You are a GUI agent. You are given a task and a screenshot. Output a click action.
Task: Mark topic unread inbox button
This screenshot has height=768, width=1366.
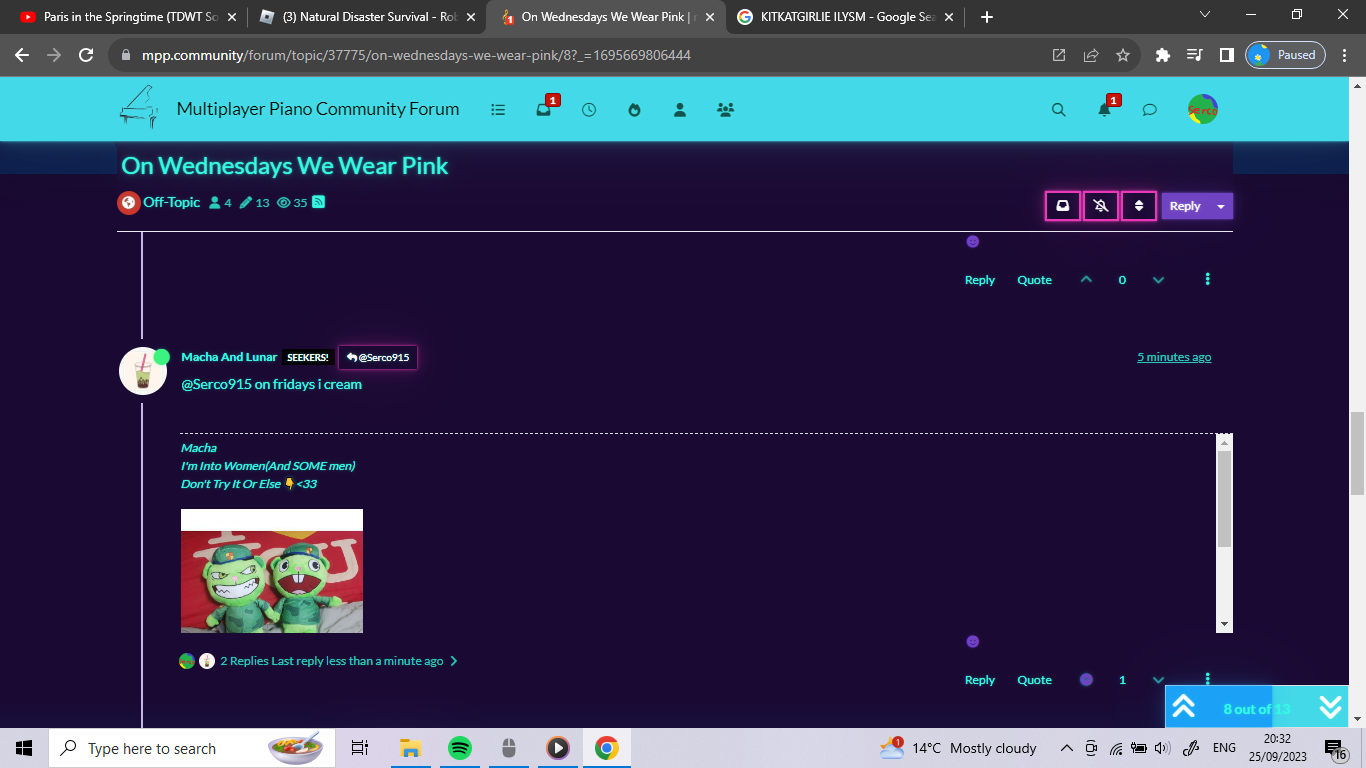pos(1063,206)
